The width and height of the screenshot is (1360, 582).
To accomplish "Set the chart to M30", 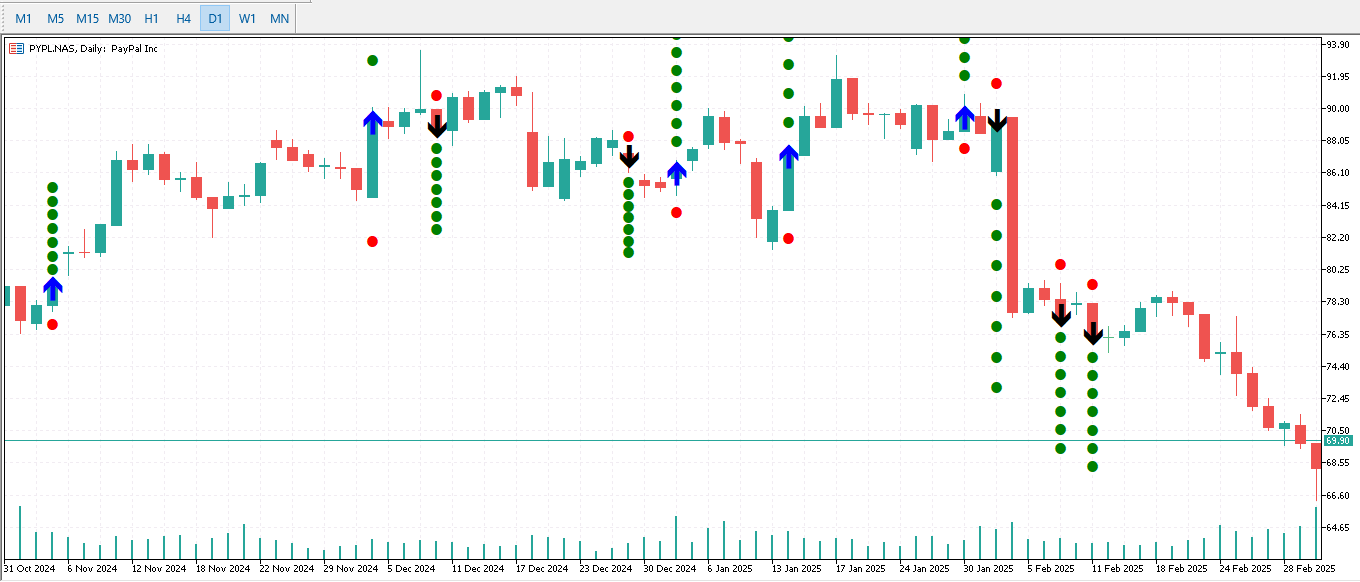I will (x=119, y=18).
